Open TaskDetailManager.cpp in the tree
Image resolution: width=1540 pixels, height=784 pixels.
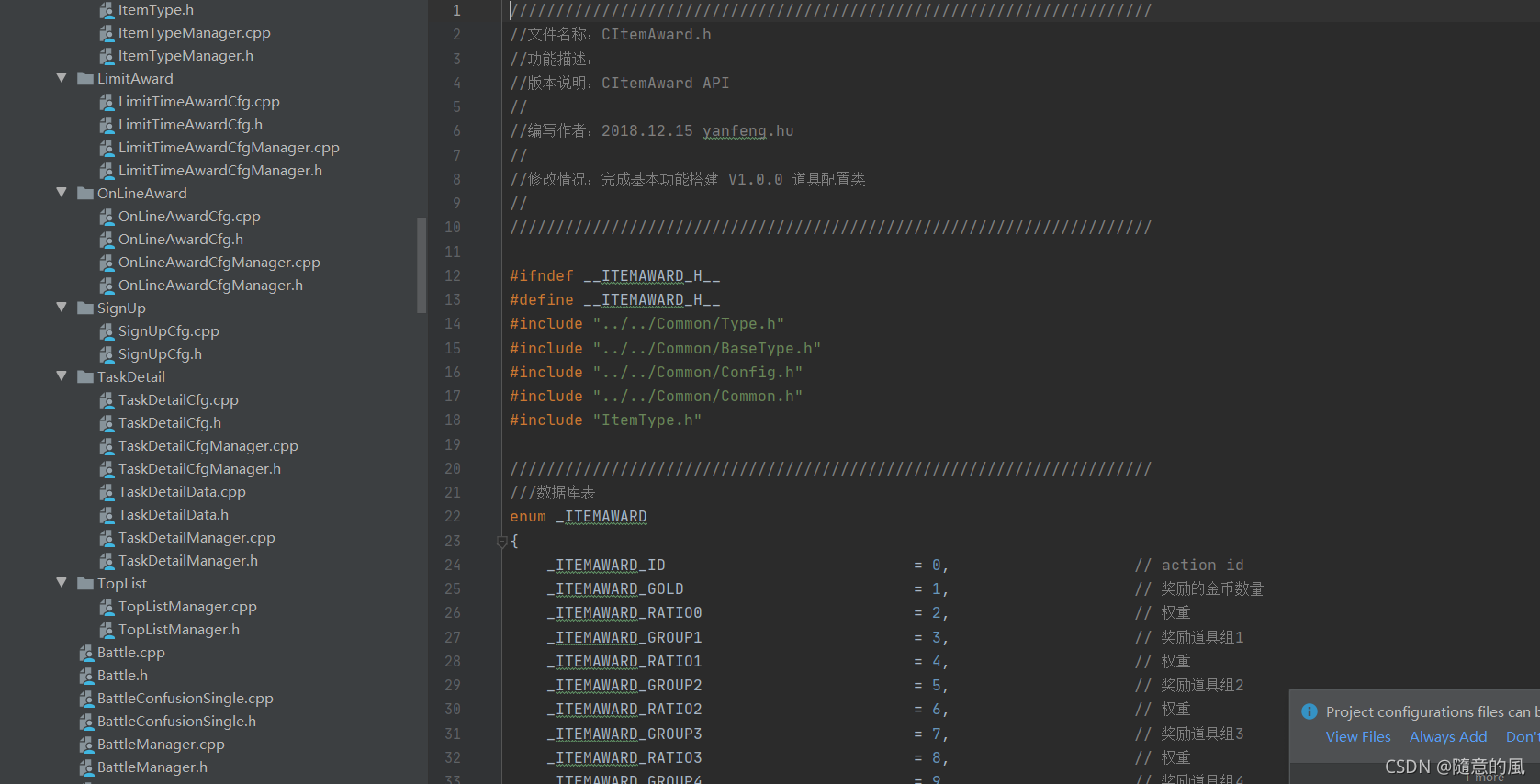tap(197, 538)
